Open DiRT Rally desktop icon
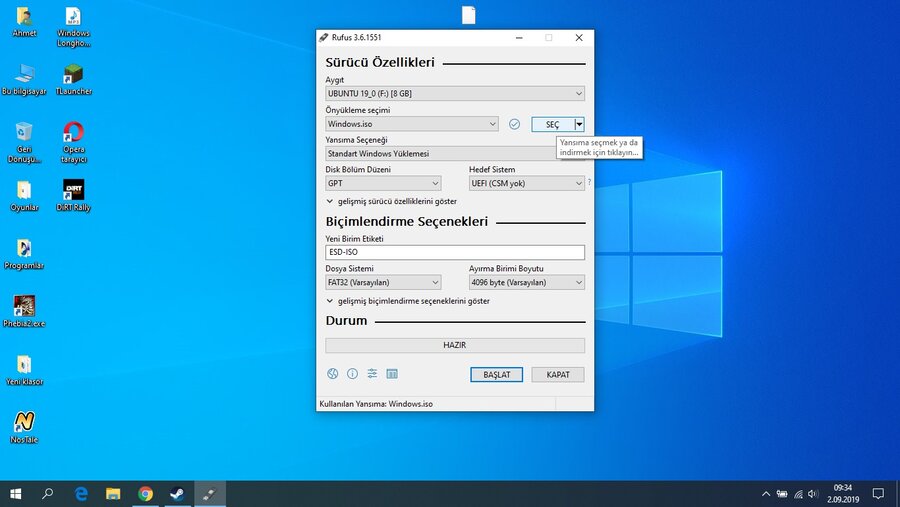Screen dimensions: 900x507 [x=73, y=191]
